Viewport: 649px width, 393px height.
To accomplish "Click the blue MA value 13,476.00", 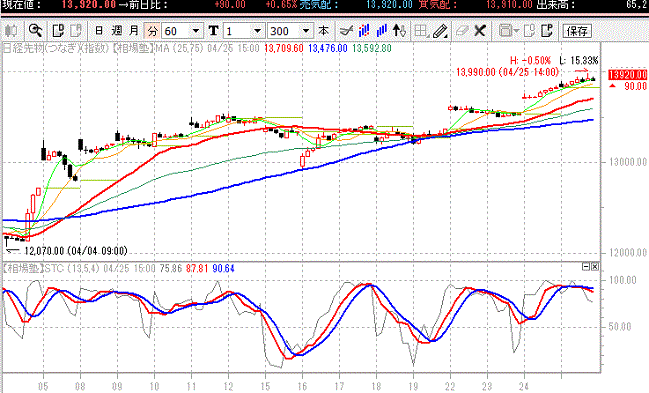I will click(328, 48).
